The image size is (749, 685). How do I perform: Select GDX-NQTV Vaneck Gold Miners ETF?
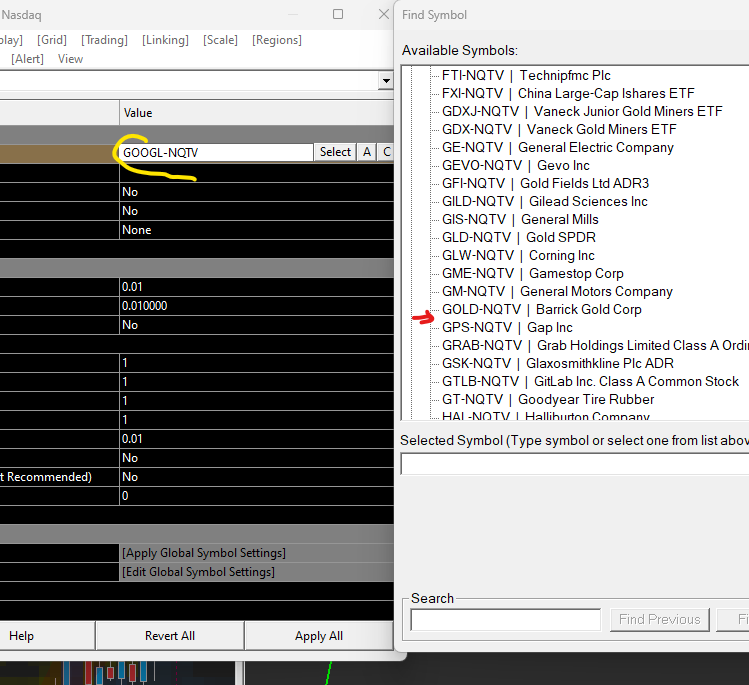(559, 129)
